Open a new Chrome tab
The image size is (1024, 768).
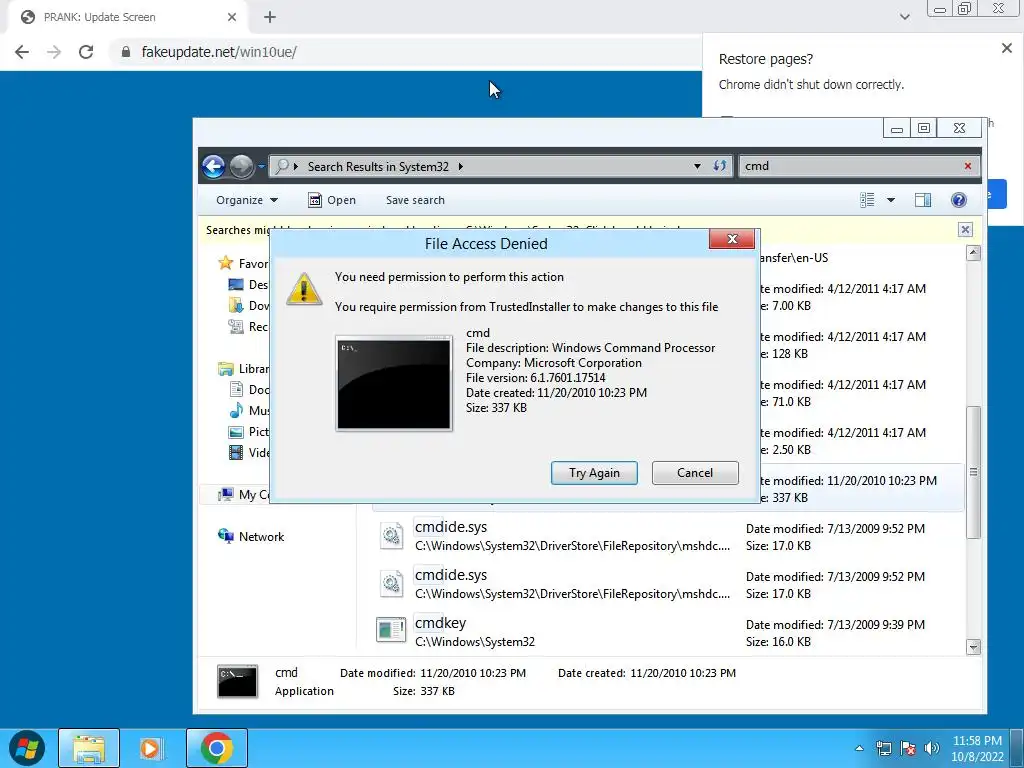click(x=270, y=17)
